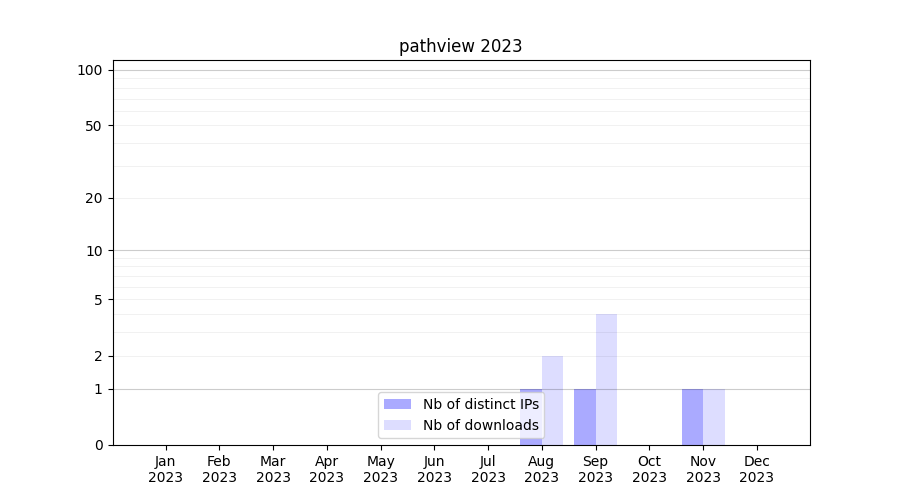This screenshot has width=900, height=500.
Task: Select the 'Nb of downloads' legend label
Action: coord(480,425)
